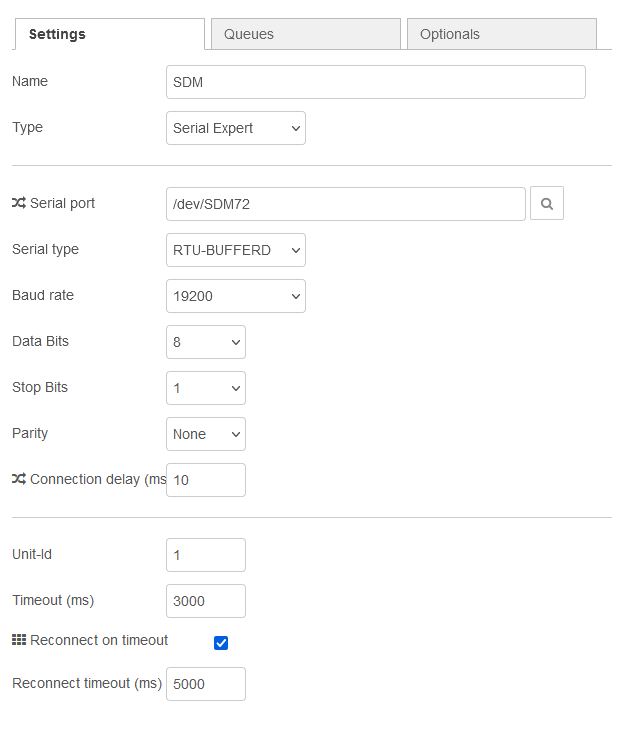Click the Reconnect timeout field showing 5000

[206, 684]
